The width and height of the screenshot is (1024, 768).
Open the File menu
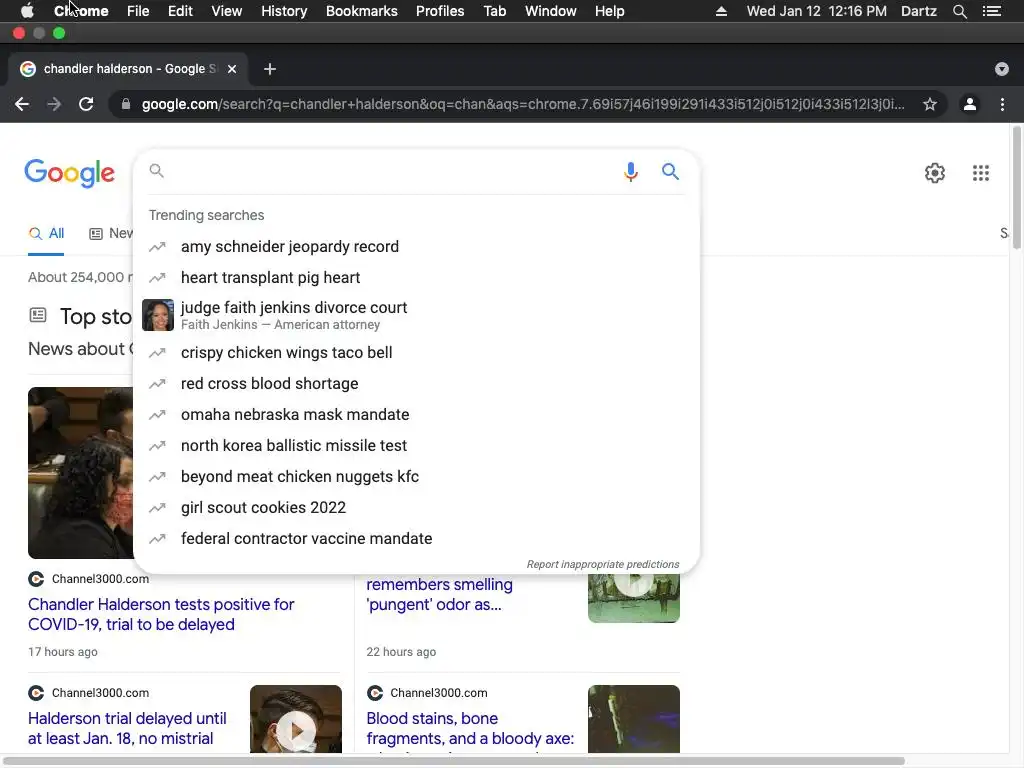[x=138, y=11]
